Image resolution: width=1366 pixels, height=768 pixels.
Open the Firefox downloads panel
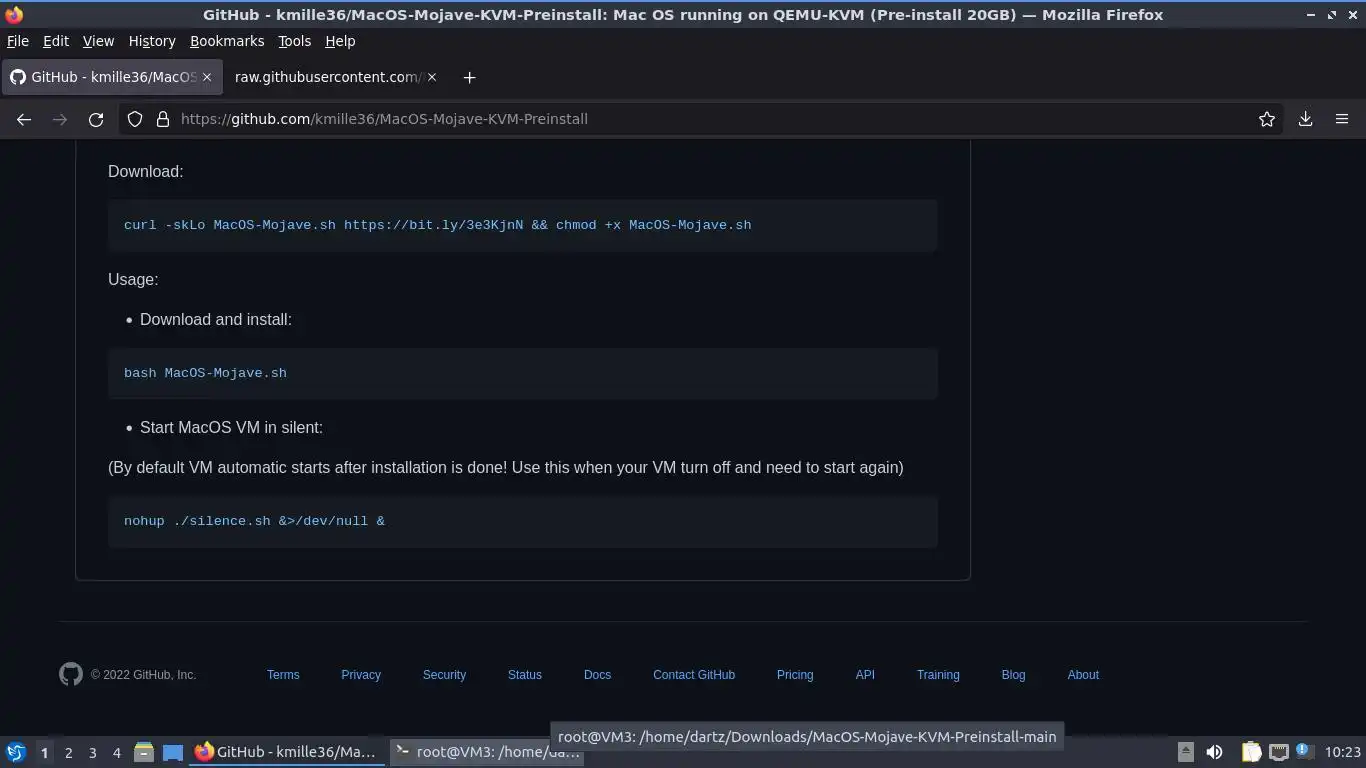tap(1305, 119)
